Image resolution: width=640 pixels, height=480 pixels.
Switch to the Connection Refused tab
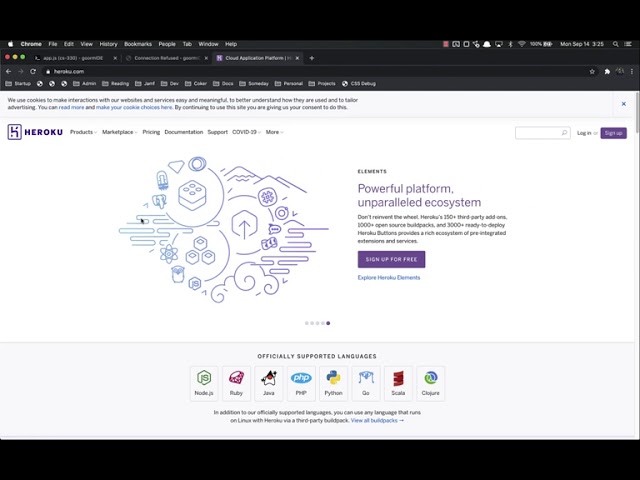pos(167,58)
